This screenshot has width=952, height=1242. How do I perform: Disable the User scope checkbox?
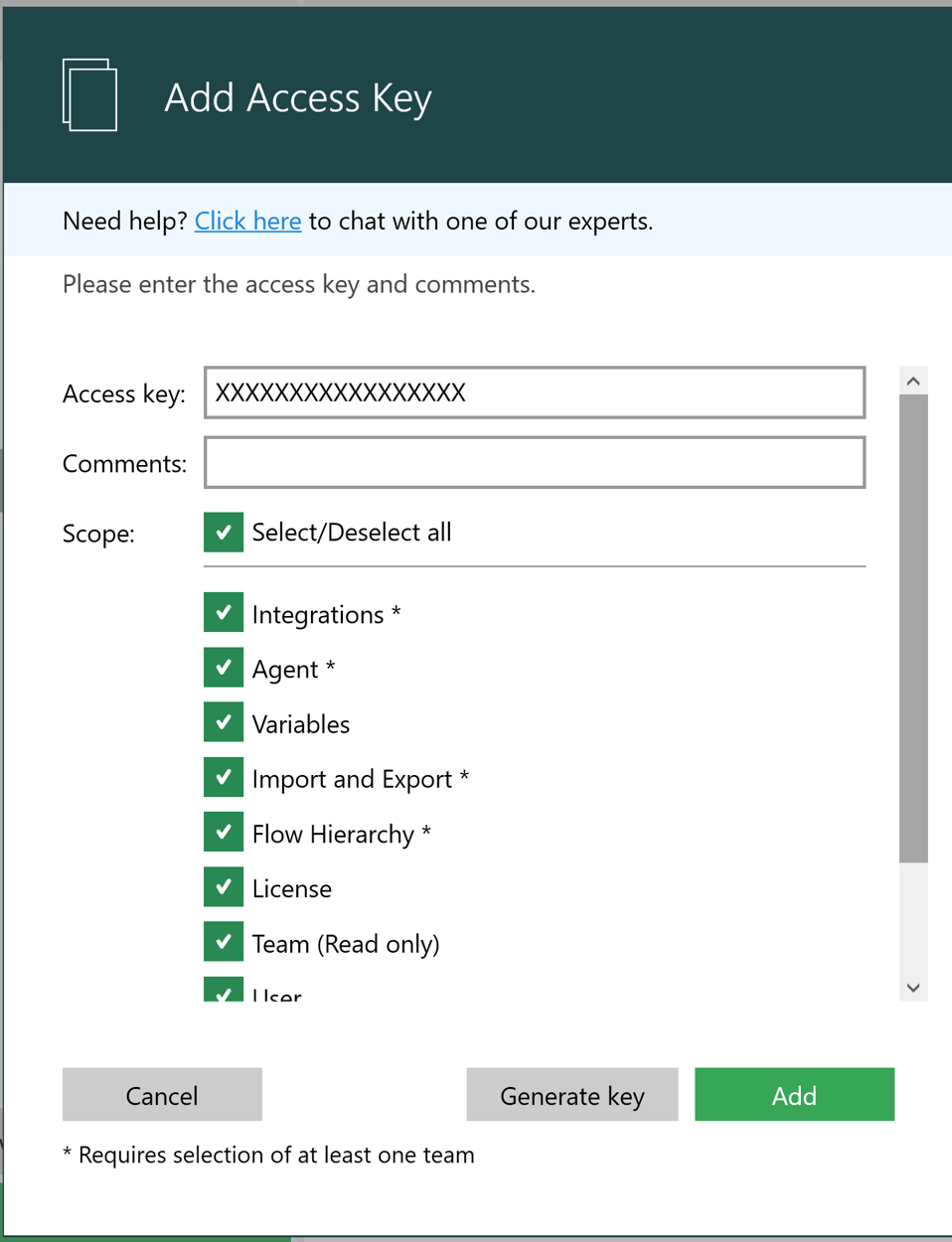point(224,994)
